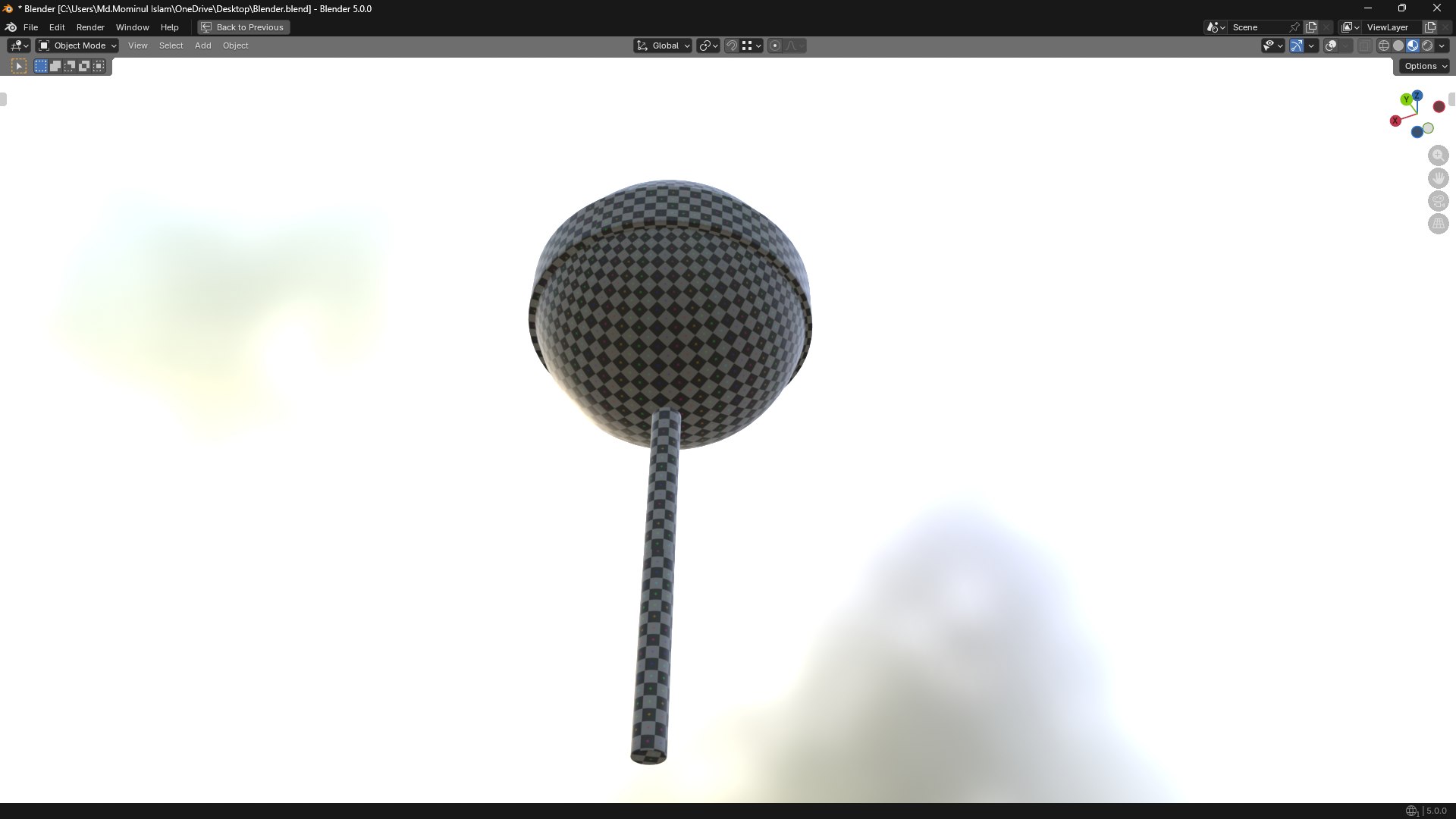
Task: Click the Back to Previous button
Action: (243, 27)
